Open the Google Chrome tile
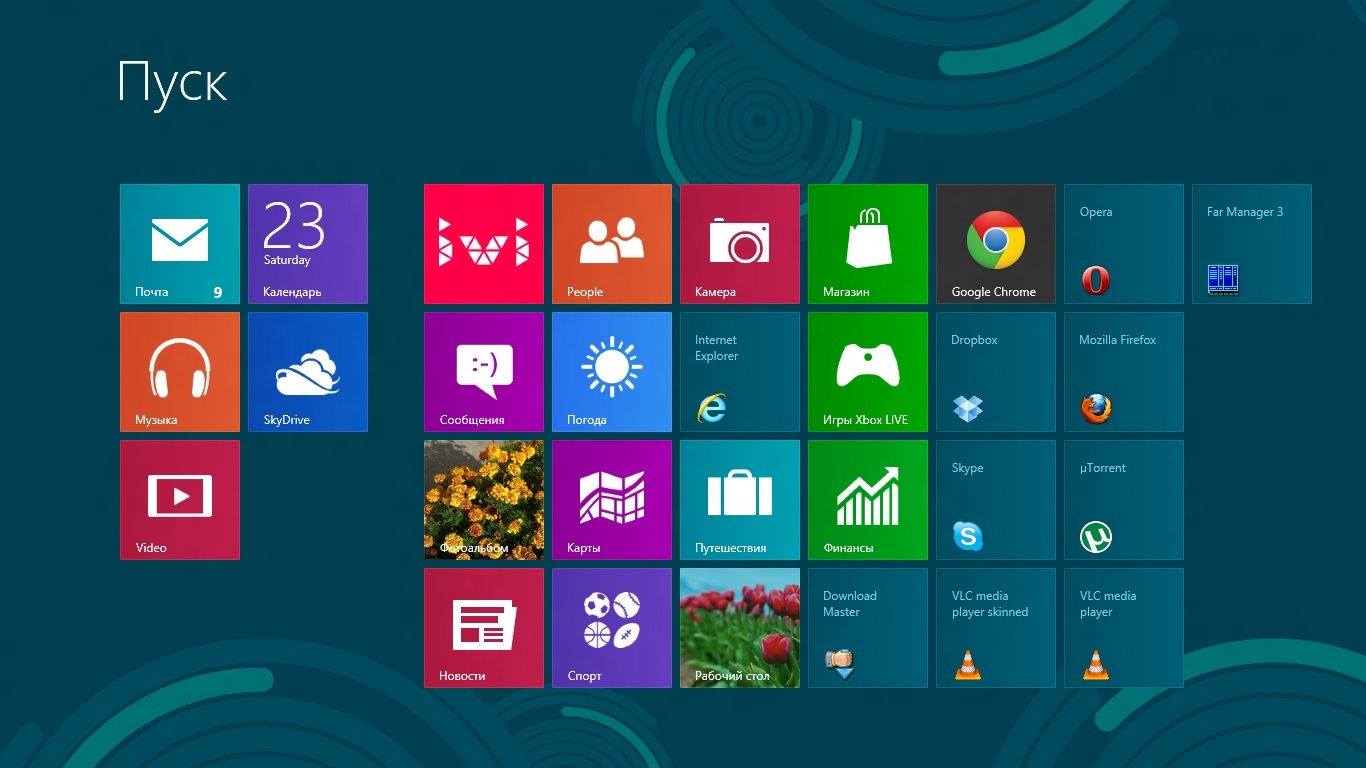Image resolution: width=1366 pixels, height=768 pixels. 995,243
